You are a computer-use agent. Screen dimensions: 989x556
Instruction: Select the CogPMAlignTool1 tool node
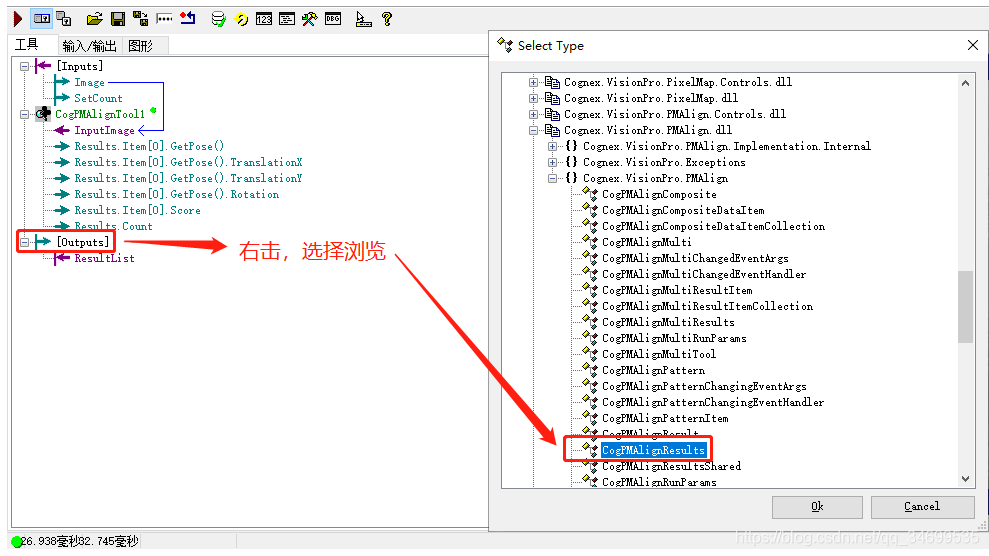click(100, 114)
